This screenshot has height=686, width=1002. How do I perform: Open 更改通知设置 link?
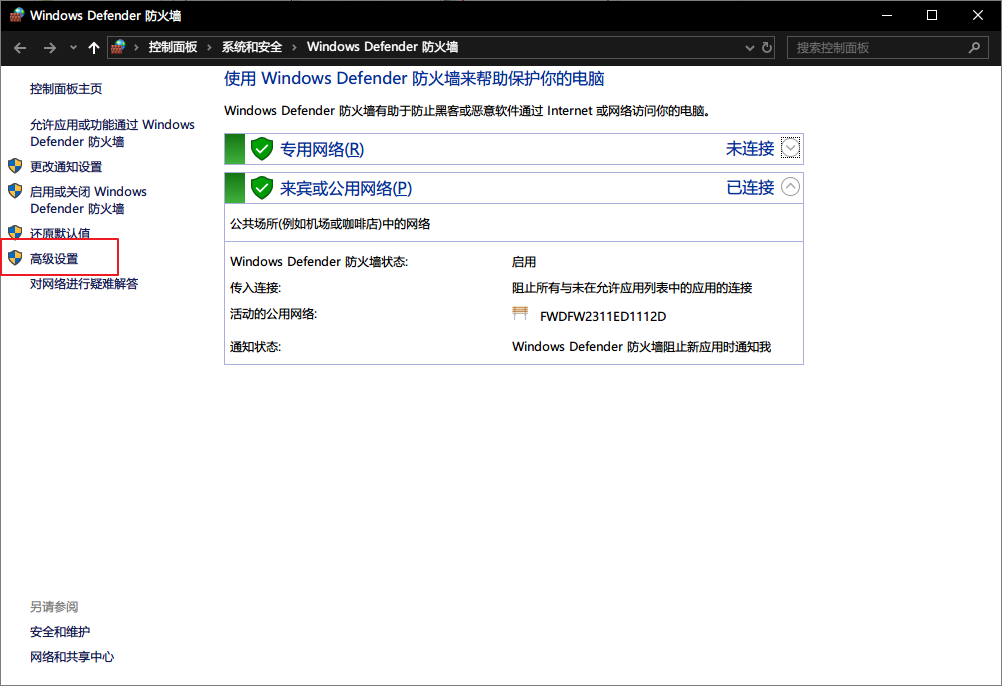[66, 167]
